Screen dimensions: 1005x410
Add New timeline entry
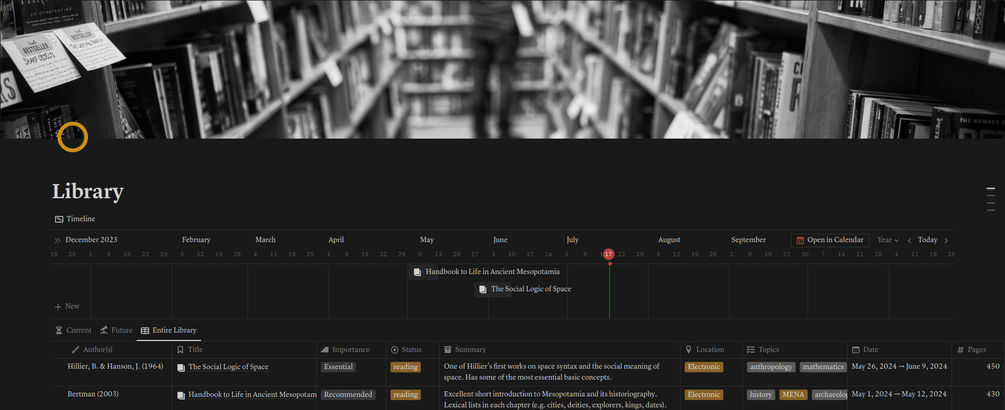pyautogui.click(x=67, y=306)
